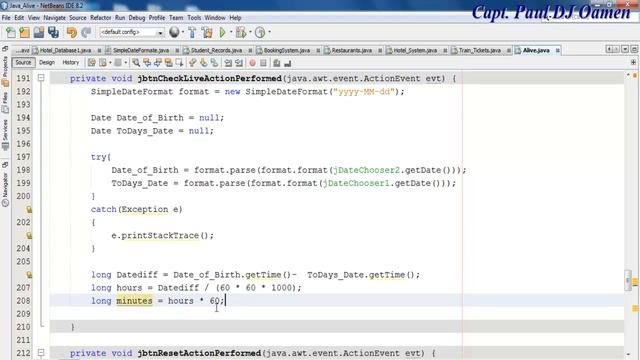Toggle the Design editor view
Screen dimensions: 640x360
coord(47,63)
